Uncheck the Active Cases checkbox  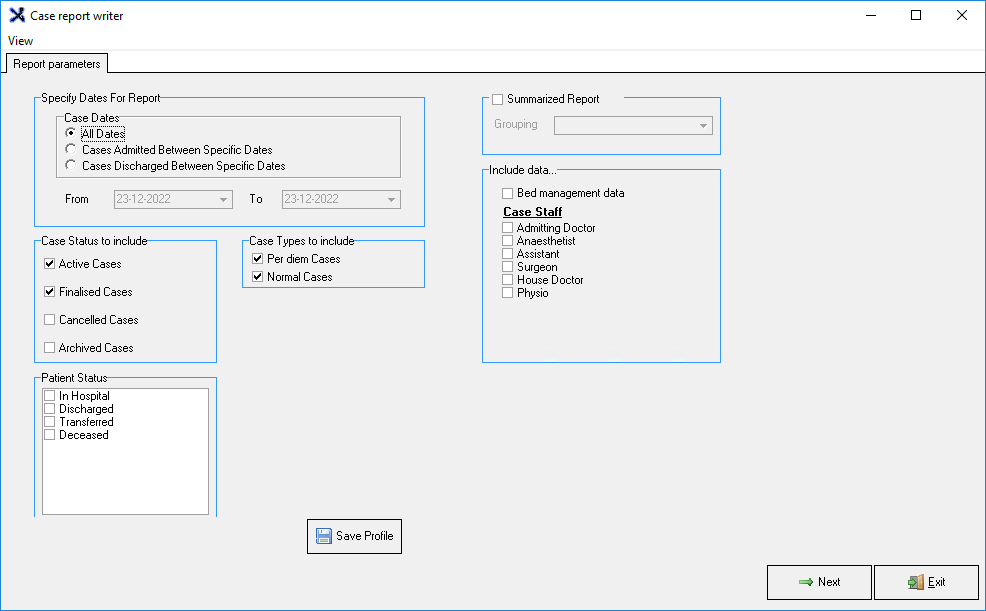(50, 264)
